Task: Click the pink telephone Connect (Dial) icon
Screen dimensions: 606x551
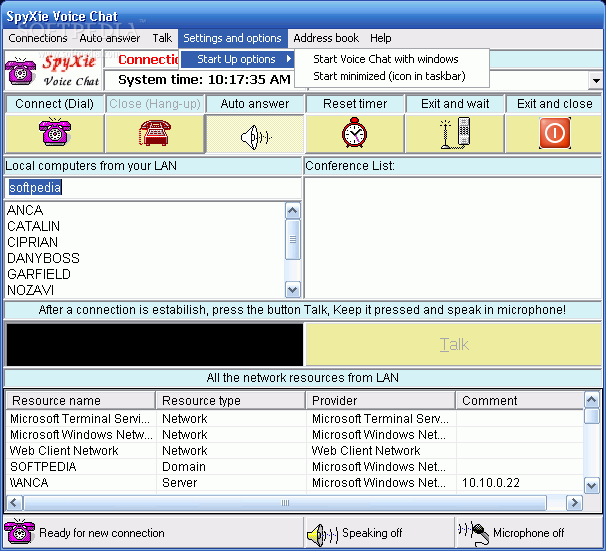Action: point(55,133)
